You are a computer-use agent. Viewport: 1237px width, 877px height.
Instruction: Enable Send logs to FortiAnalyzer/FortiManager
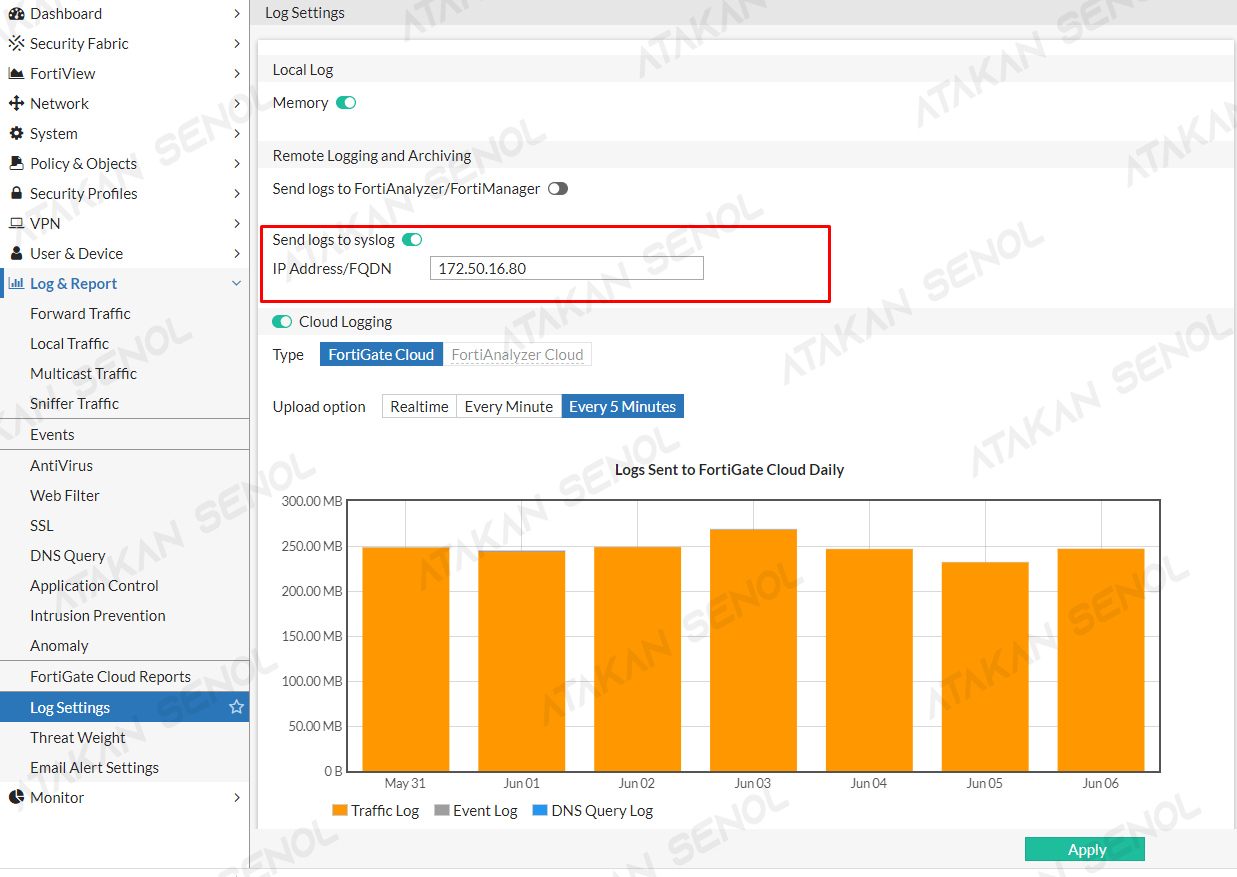(558, 189)
